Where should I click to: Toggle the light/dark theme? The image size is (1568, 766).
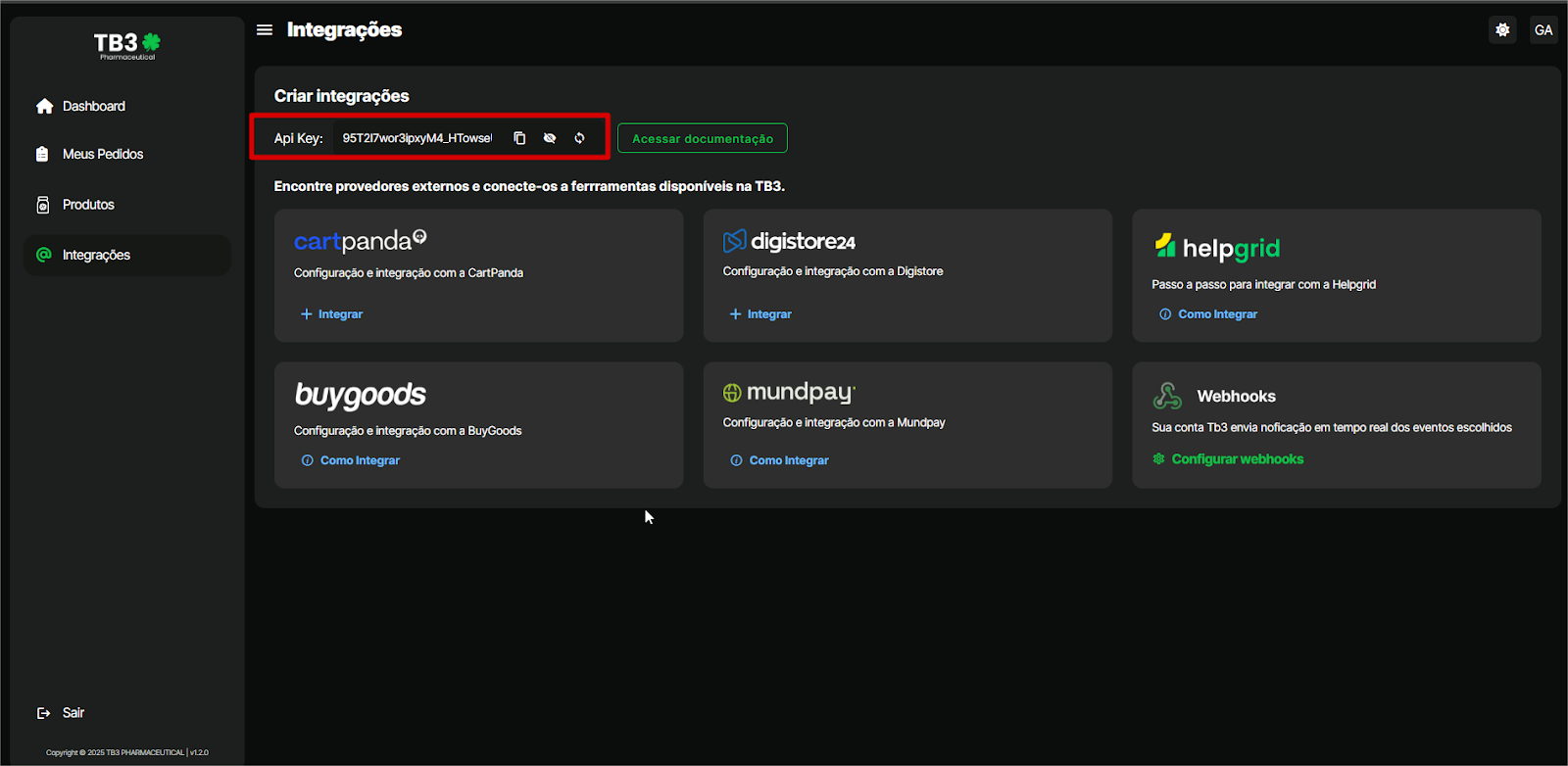coord(1502,30)
